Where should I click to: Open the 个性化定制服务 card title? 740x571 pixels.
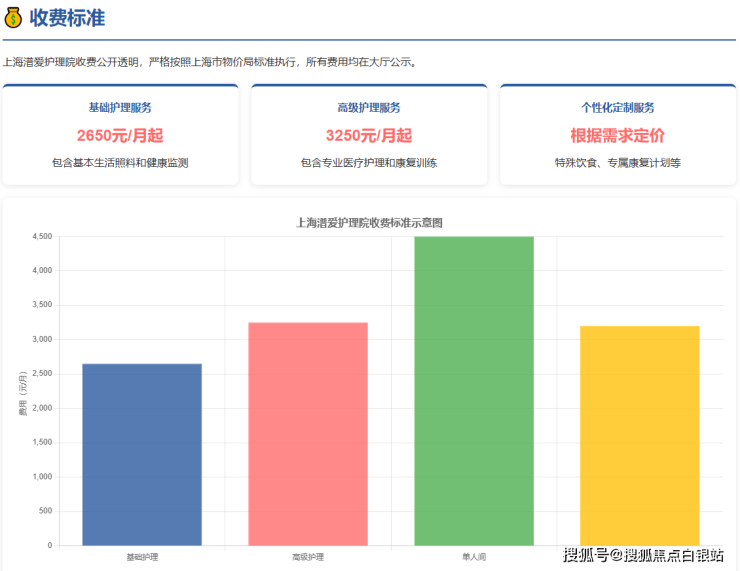pos(617,108)
